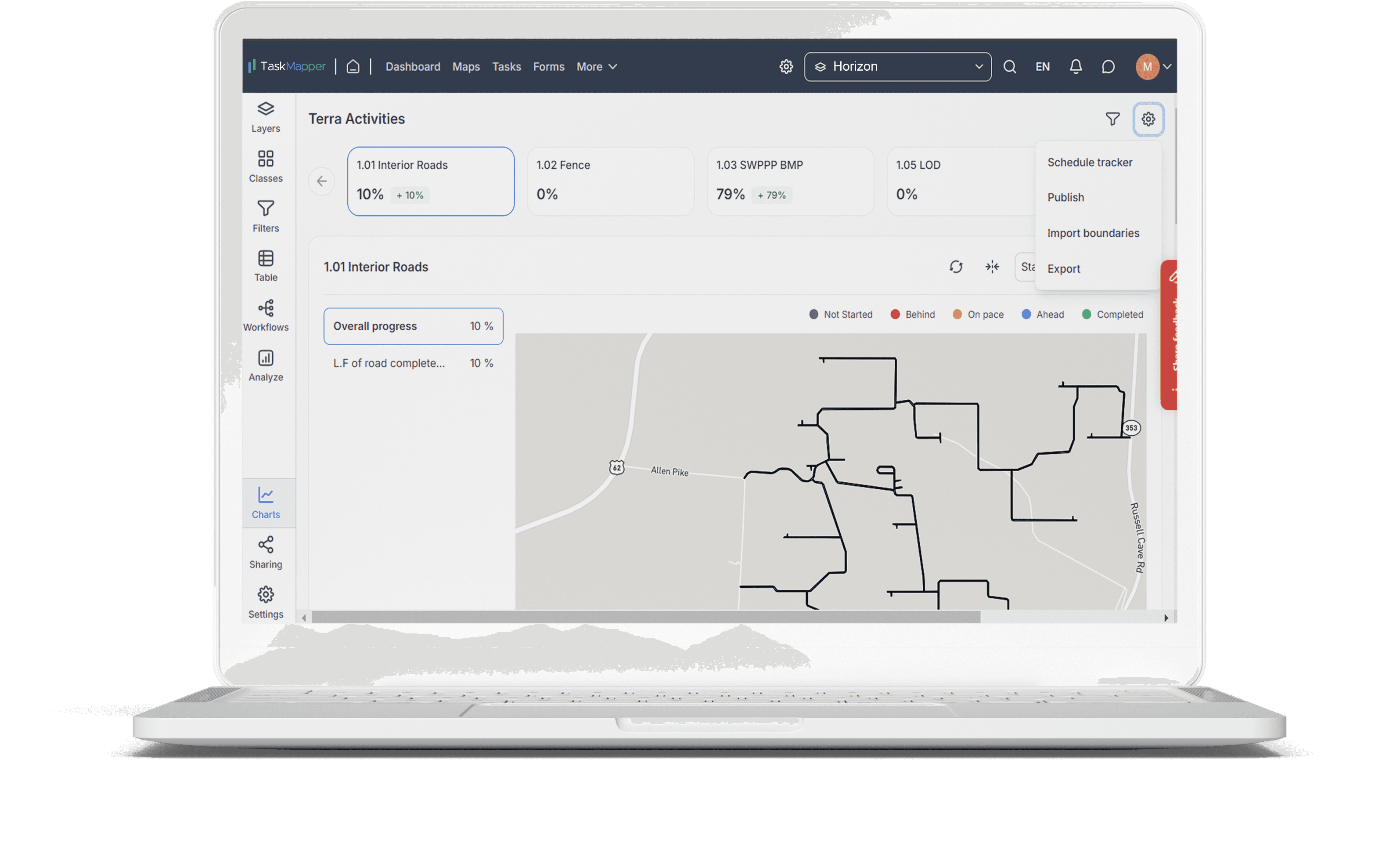1400x853 pixels.
Task: Click the recenter map icon
Action: [x=992, y=267]
